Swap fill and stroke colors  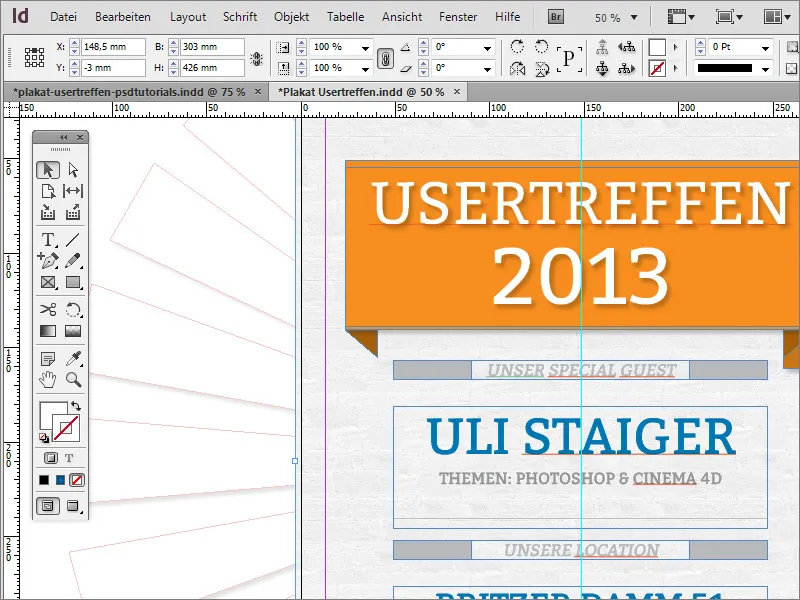click(76, 406)
